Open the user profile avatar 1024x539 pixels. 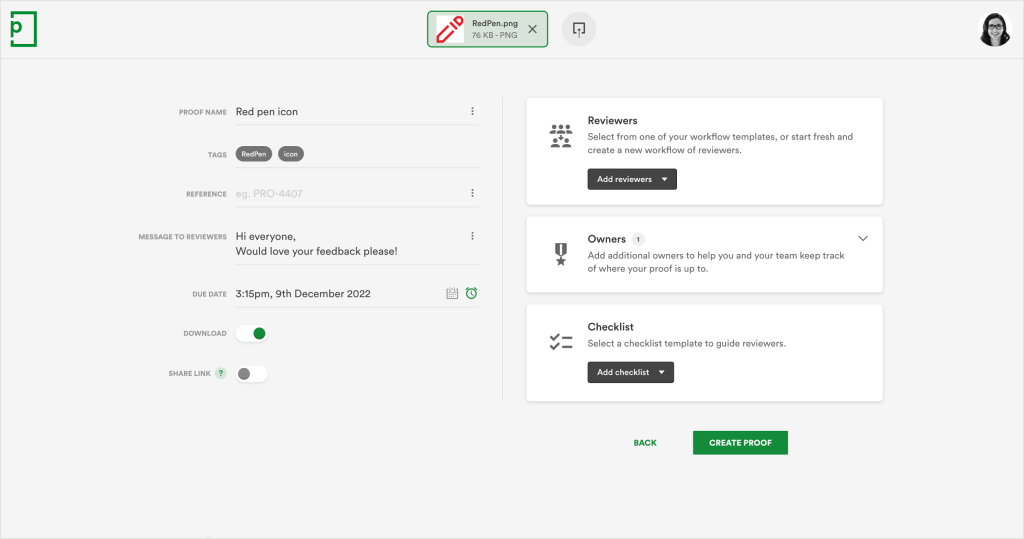click(x=994, y=29)
